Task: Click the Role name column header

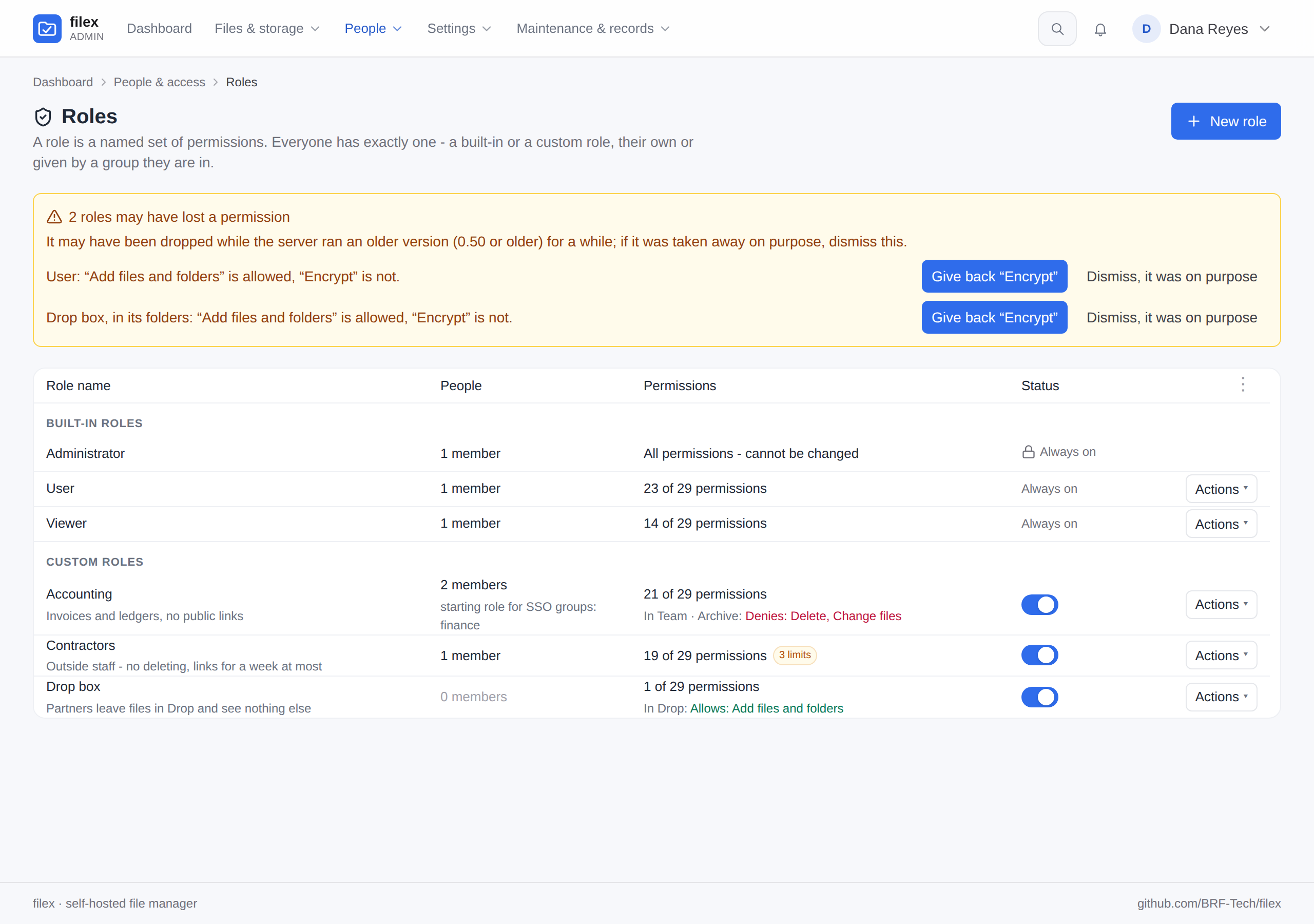Action: click(79, 386)
